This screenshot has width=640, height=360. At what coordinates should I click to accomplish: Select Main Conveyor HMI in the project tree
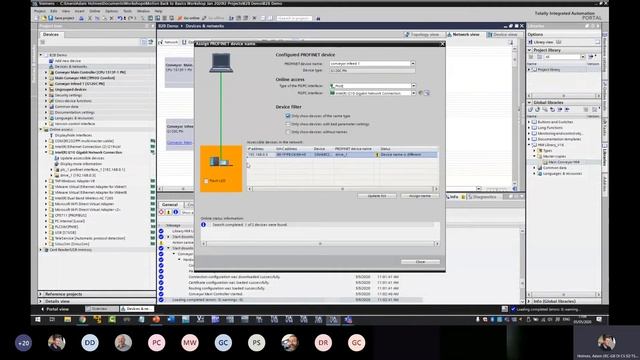[85, 78]
